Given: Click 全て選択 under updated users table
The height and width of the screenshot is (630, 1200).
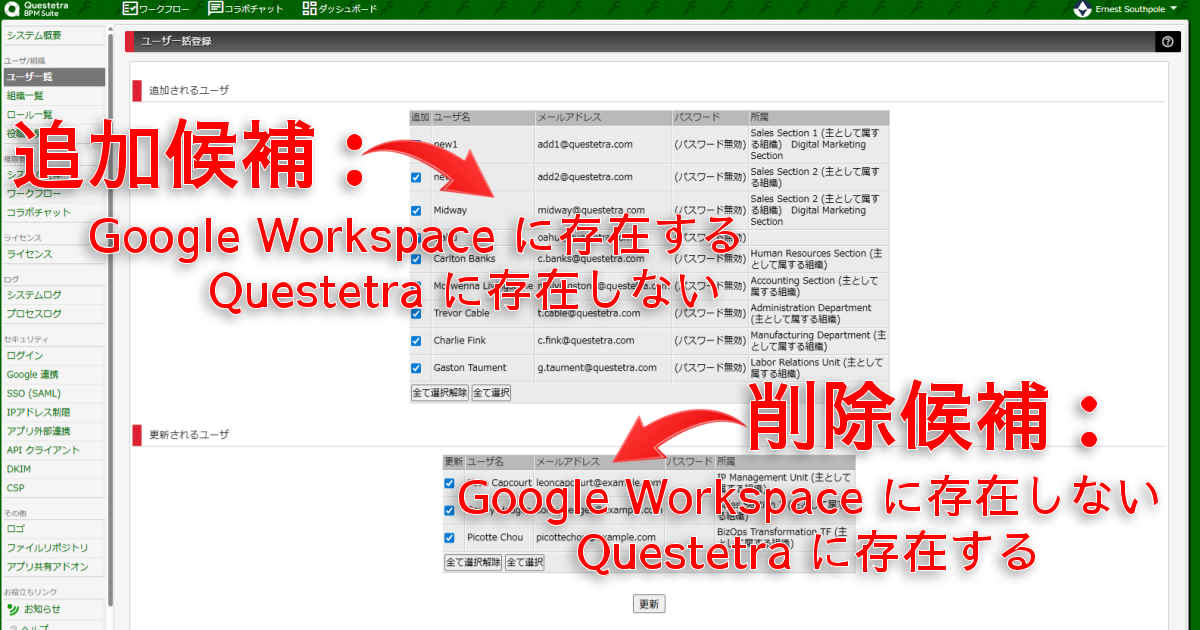Looking at the screenshot, I should [525, 563].
